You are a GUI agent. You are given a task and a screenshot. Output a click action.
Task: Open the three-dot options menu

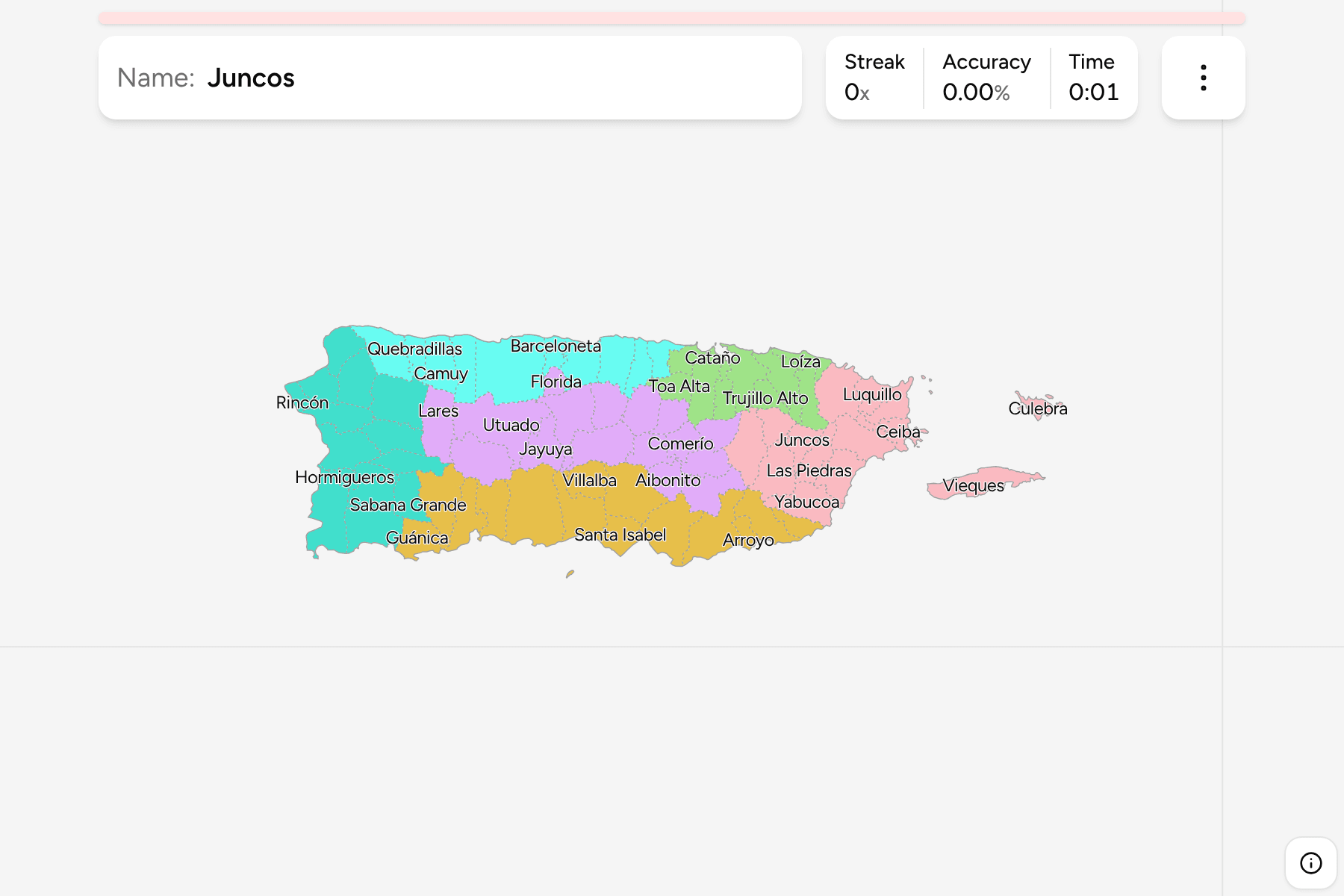1203,78
